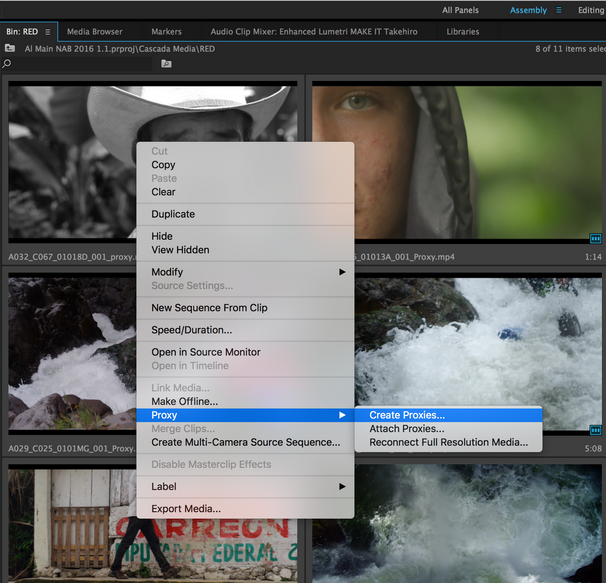Viewport: 606px width, 583px height.
Task: Select Reconnect Full Resolution Media...
Action: pyautogui.click(x=448, y=442)
